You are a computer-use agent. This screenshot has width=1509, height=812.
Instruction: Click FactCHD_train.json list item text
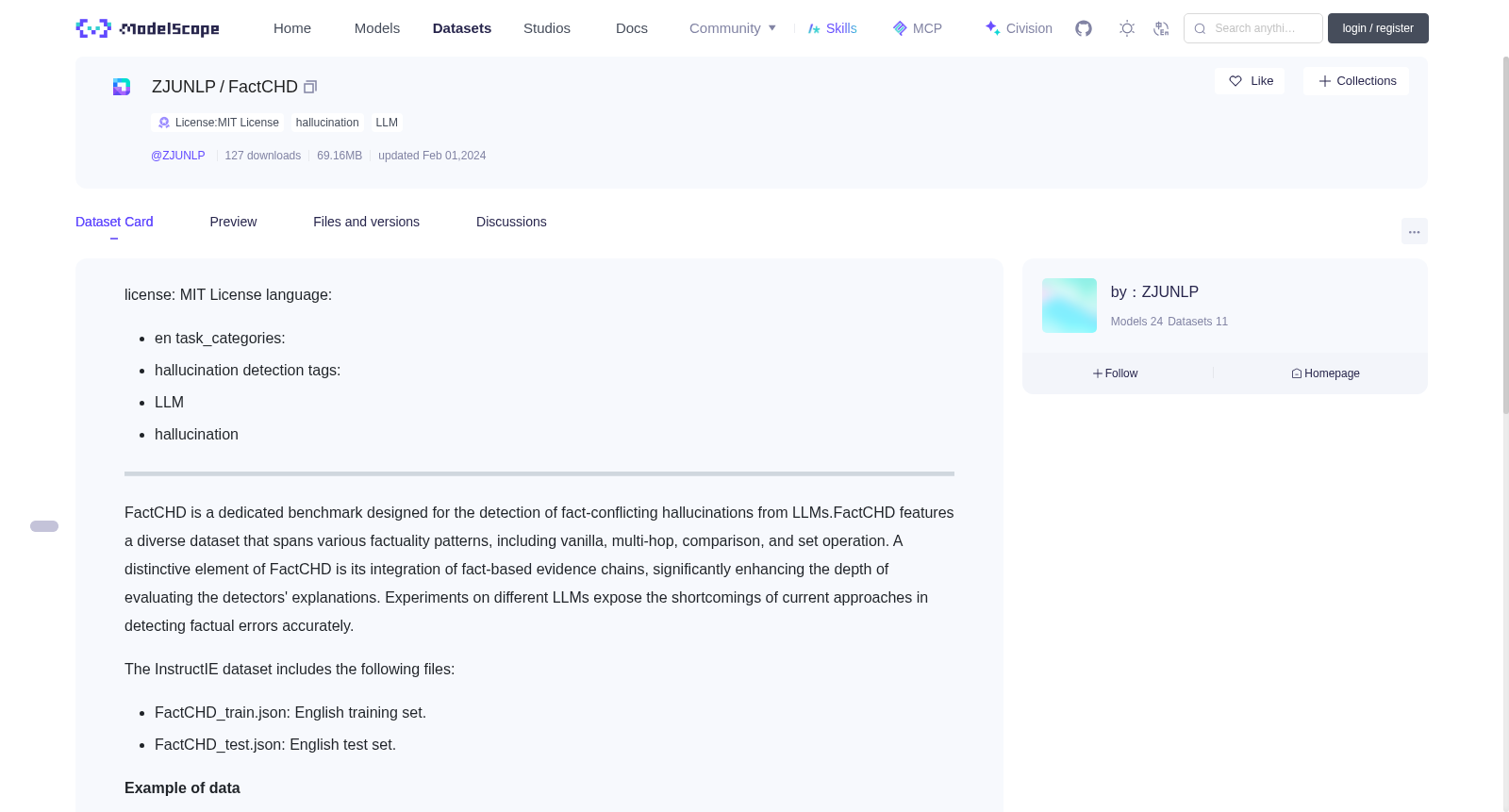click(x=290, y=713)
